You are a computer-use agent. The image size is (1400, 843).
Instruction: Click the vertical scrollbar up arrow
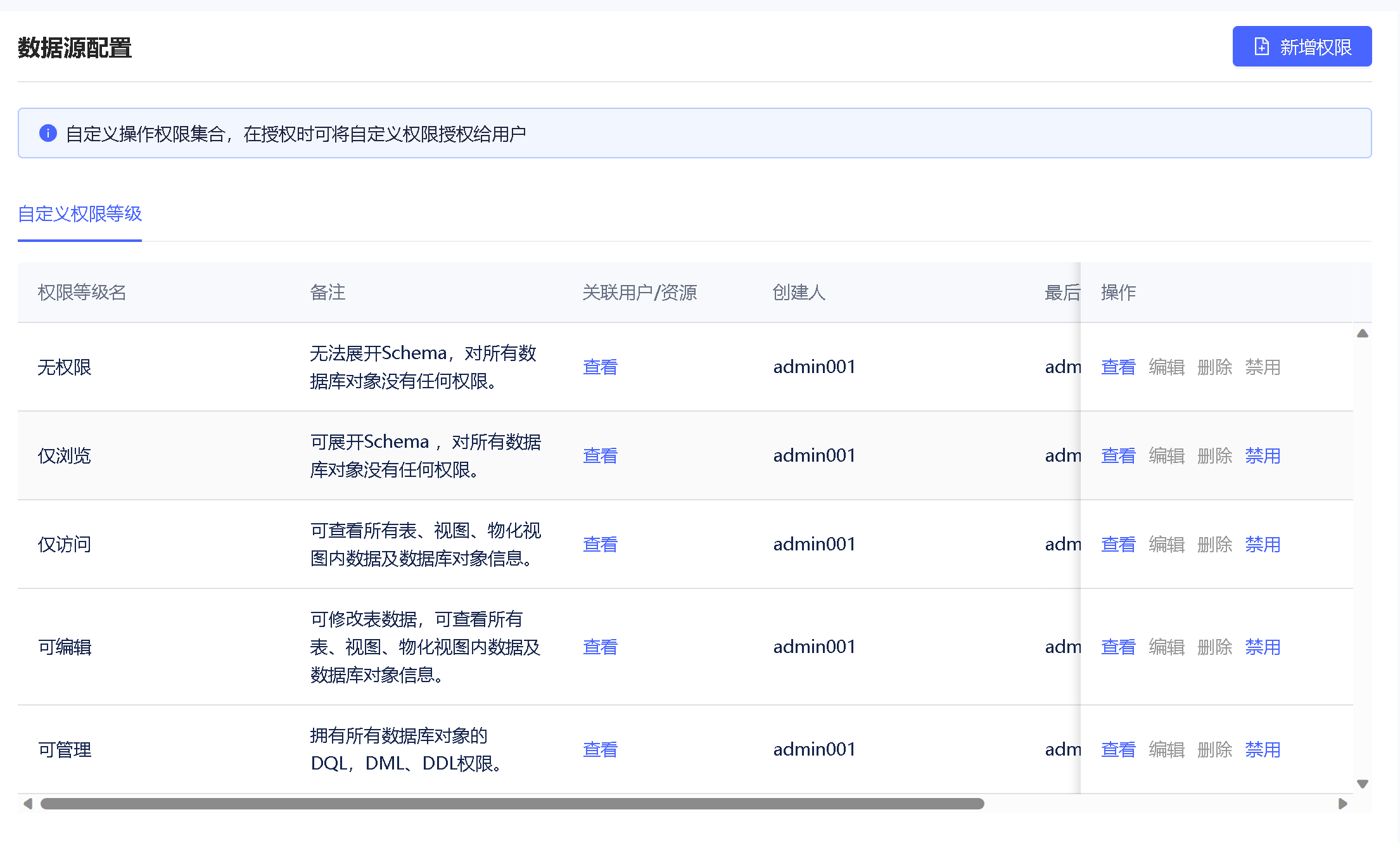(1363, 333)
